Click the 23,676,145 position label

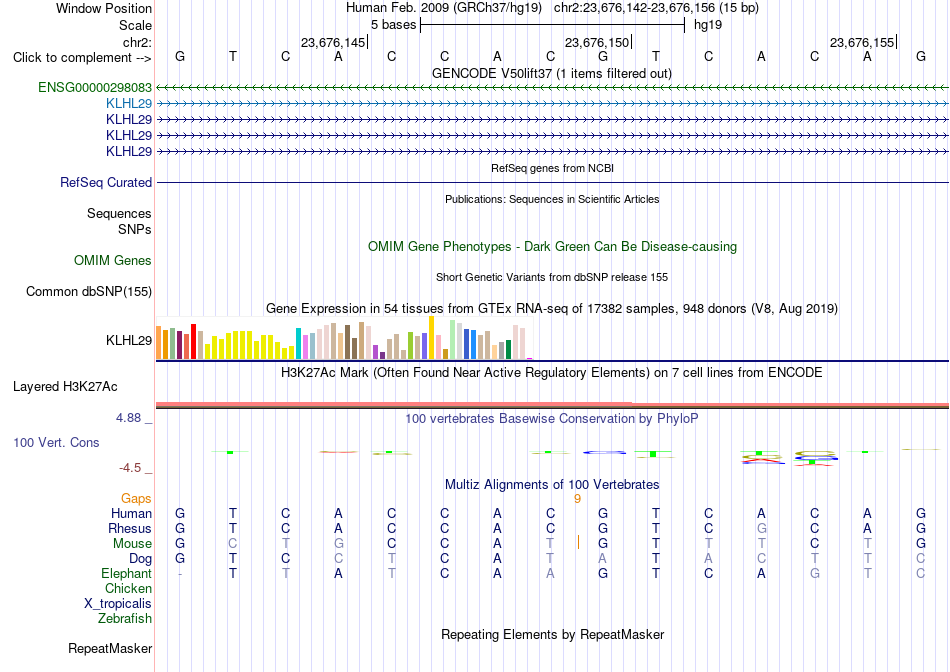pos(333,42)
